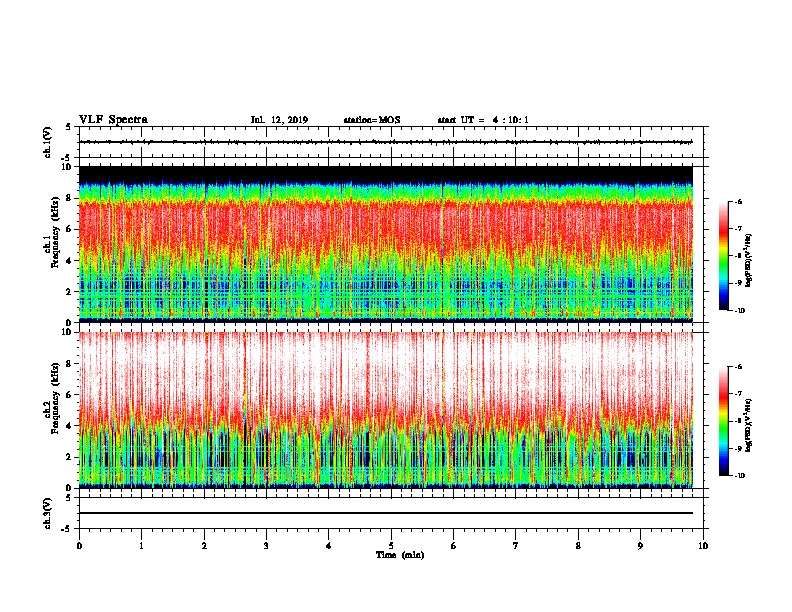The width and height of the screenshot is (792, 612).
Task: Click inside the ch.2 spectrogram panel
Action: 385,410
